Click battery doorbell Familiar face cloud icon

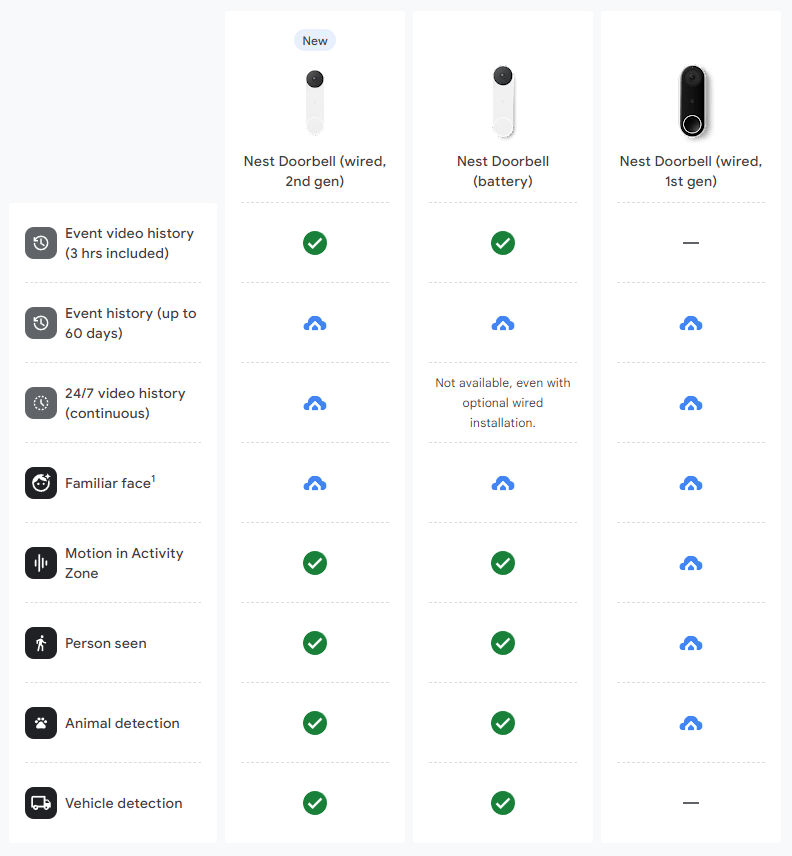[x=503, y=483]
